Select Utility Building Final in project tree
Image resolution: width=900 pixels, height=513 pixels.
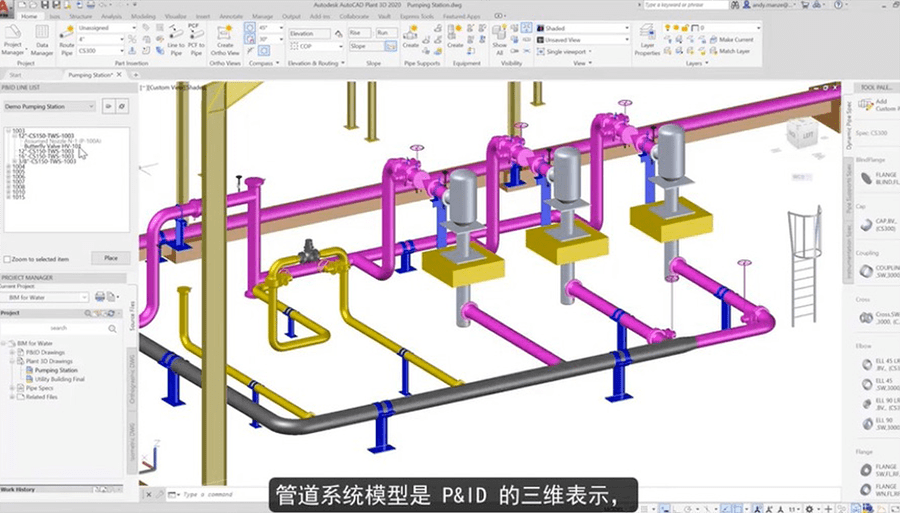point(62,379)
